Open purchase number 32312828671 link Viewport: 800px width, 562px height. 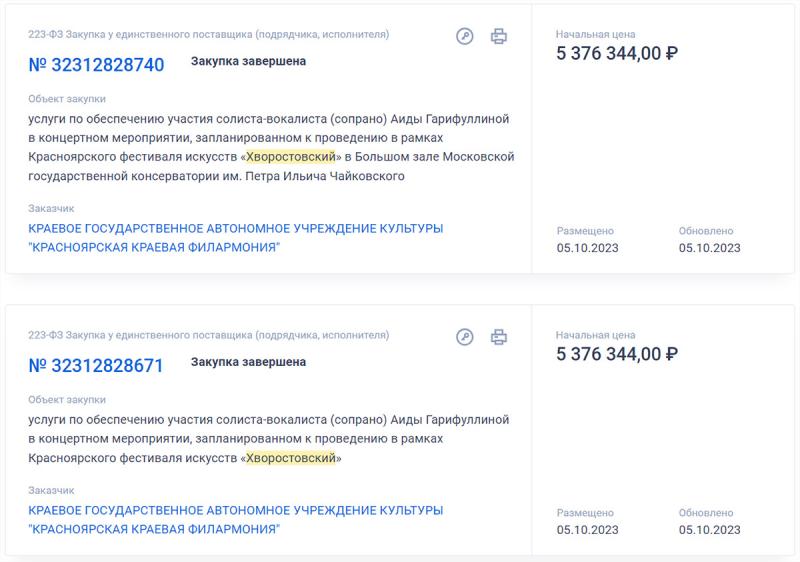tap(96, 366)
